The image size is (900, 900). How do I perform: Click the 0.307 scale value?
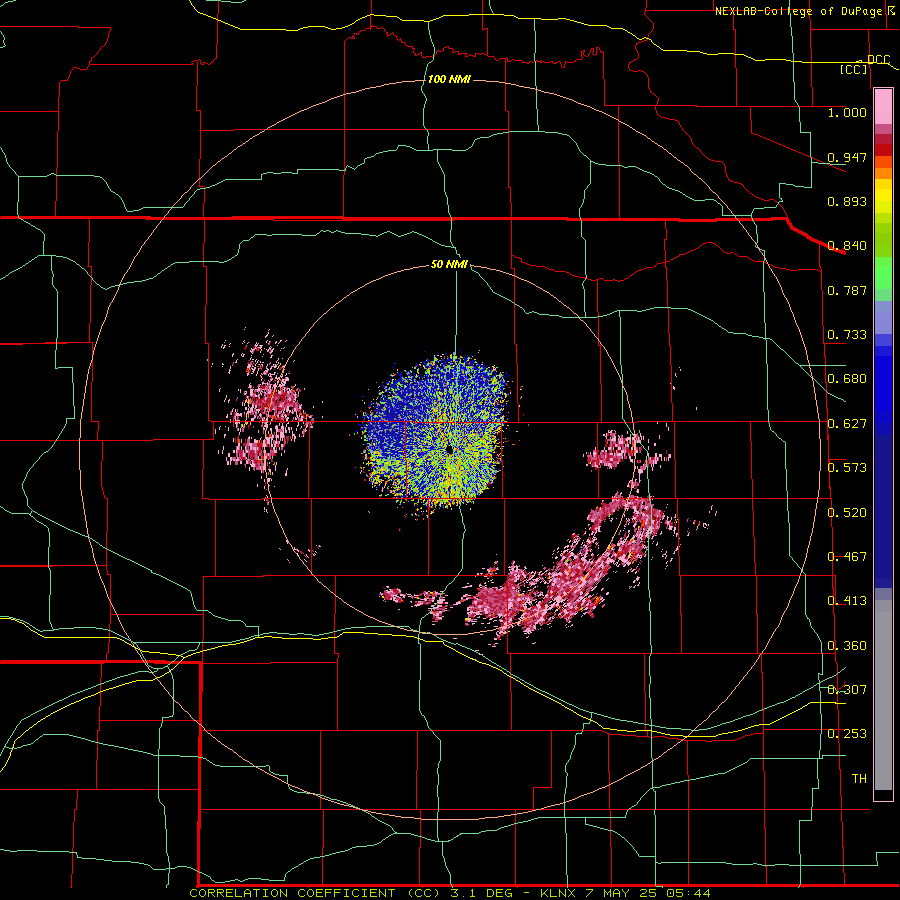(847, 690)
